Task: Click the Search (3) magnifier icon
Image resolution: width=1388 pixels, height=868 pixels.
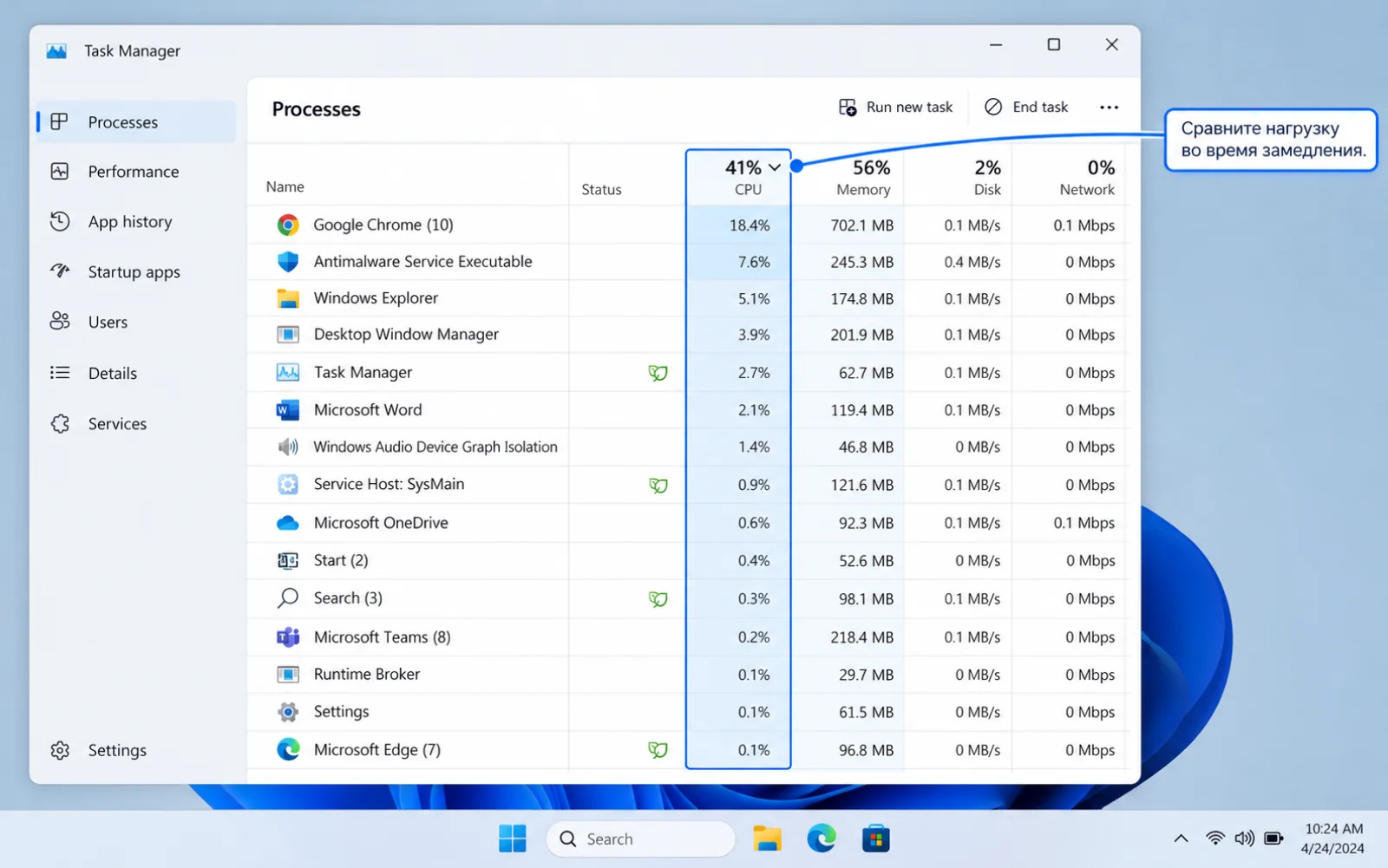Action: (288, 598)
